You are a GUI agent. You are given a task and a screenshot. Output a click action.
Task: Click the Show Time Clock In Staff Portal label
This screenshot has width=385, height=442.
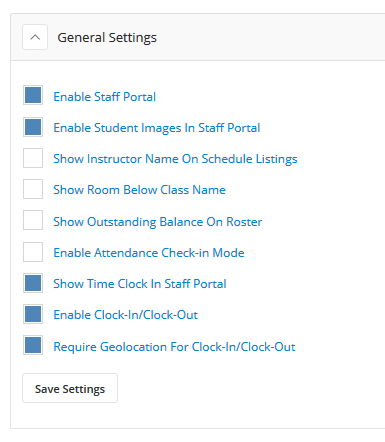click(x=140, y=284)
